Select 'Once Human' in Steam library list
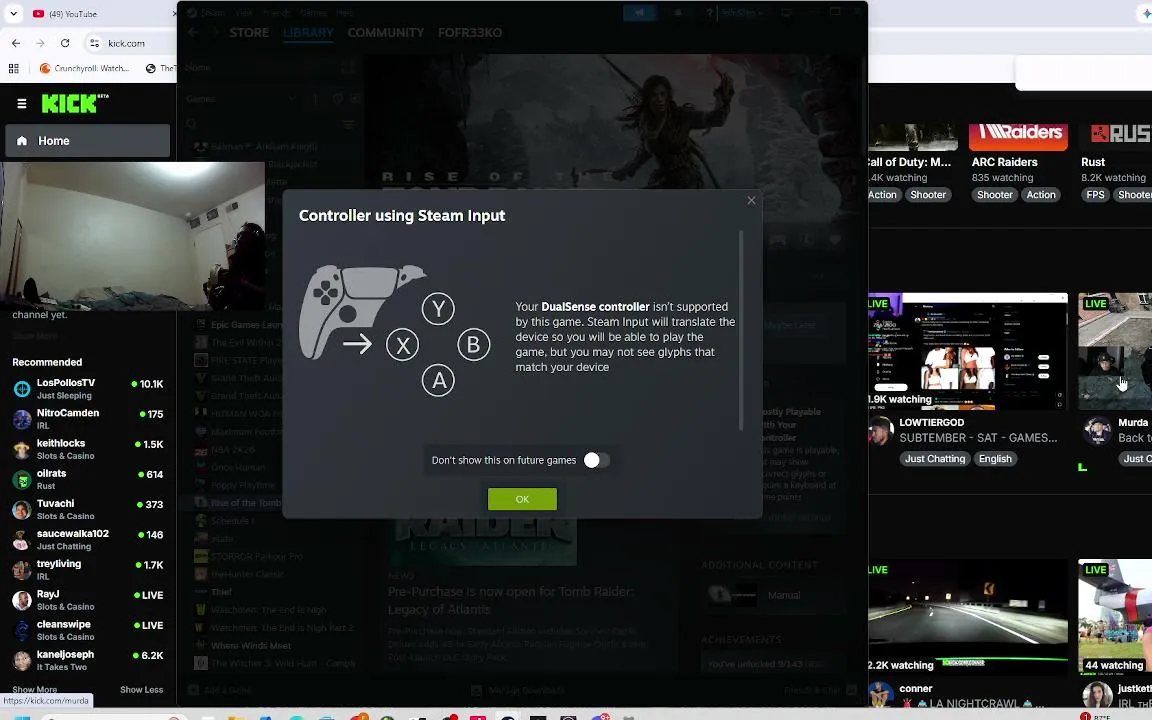The height and width of the screenshot is (720, 1152). pos(238,467)
